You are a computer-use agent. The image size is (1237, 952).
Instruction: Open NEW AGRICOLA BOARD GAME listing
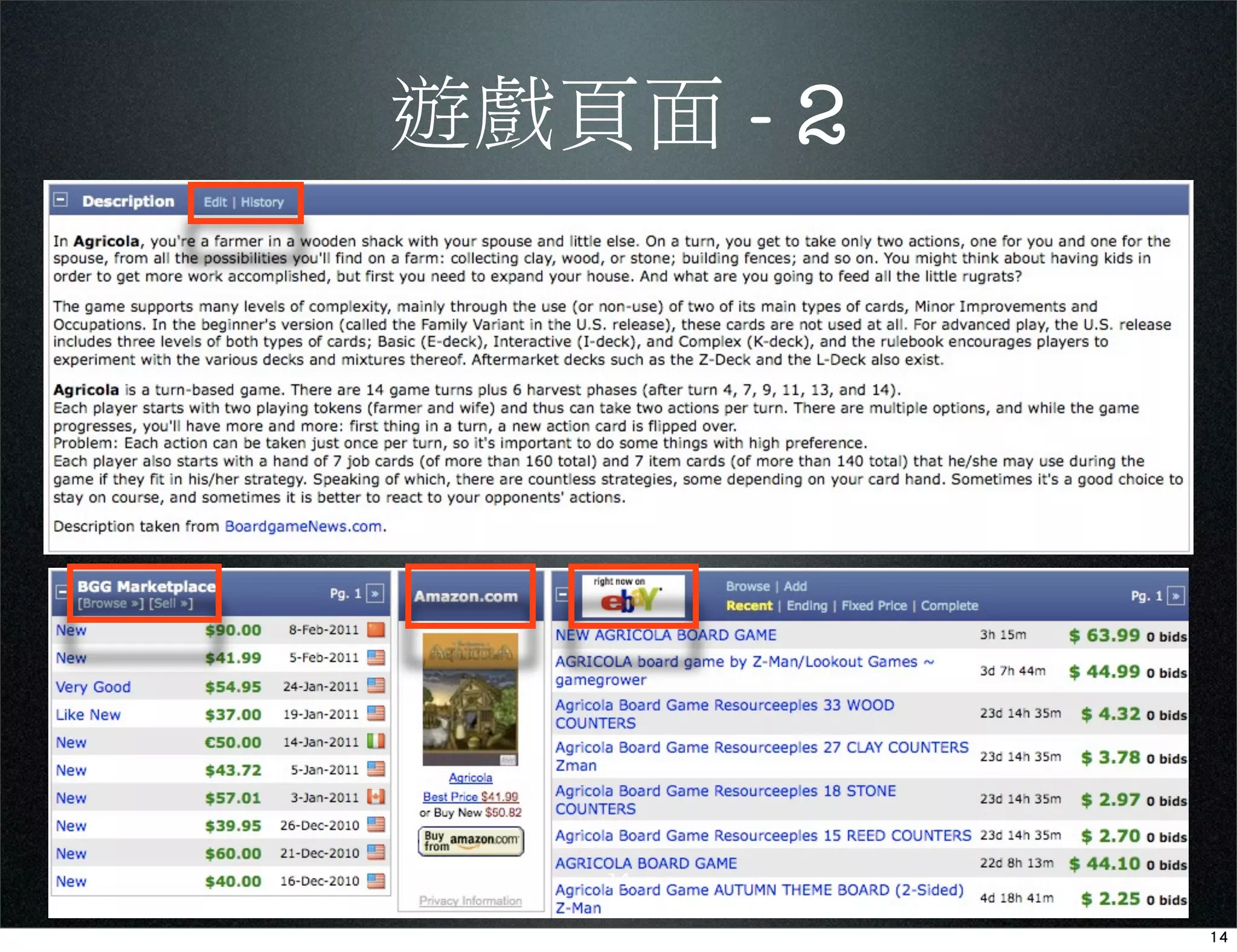[666, 635]
